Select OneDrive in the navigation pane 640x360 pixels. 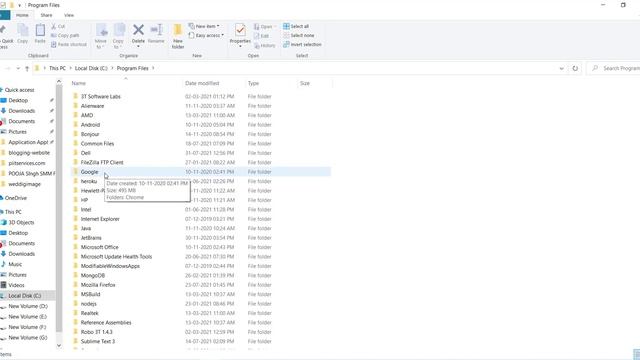point(16,198)
